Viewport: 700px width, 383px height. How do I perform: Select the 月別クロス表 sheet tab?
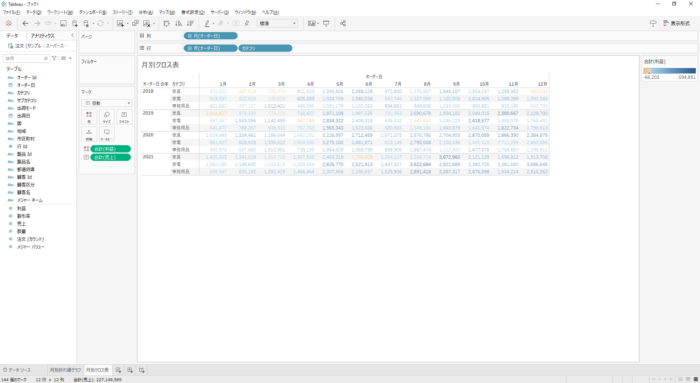[97, 370]
